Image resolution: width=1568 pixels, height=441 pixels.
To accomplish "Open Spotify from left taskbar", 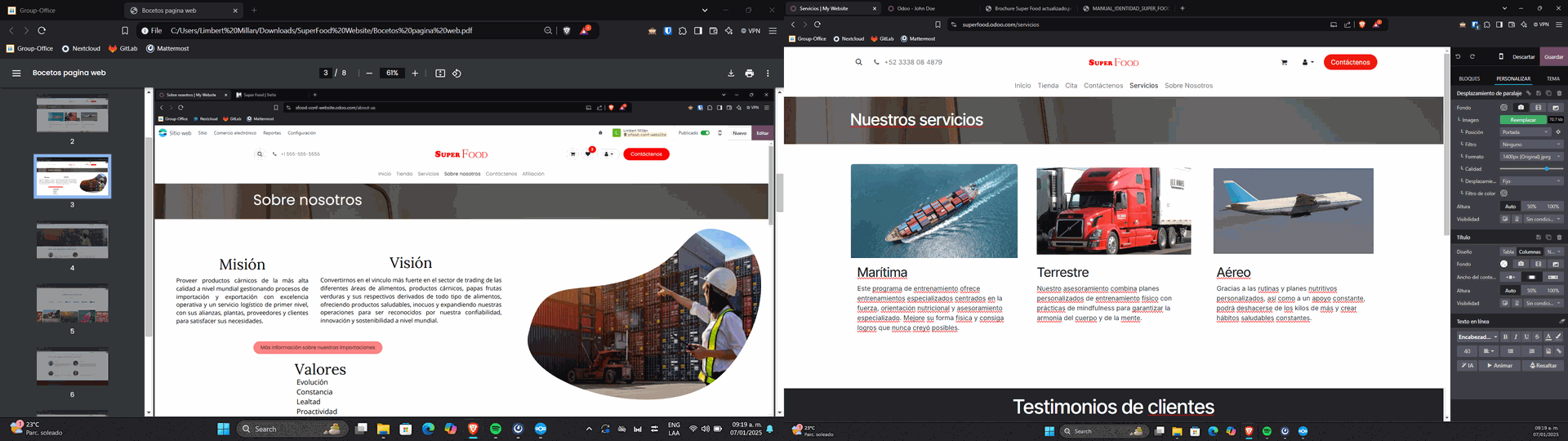I will (x=496, y=429).
